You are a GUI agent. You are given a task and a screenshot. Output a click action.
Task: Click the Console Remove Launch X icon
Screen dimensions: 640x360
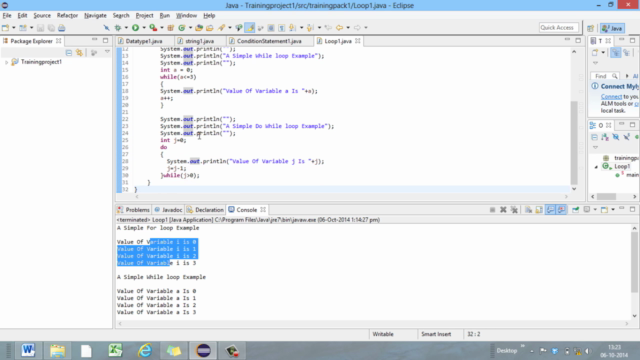point(503,210)
